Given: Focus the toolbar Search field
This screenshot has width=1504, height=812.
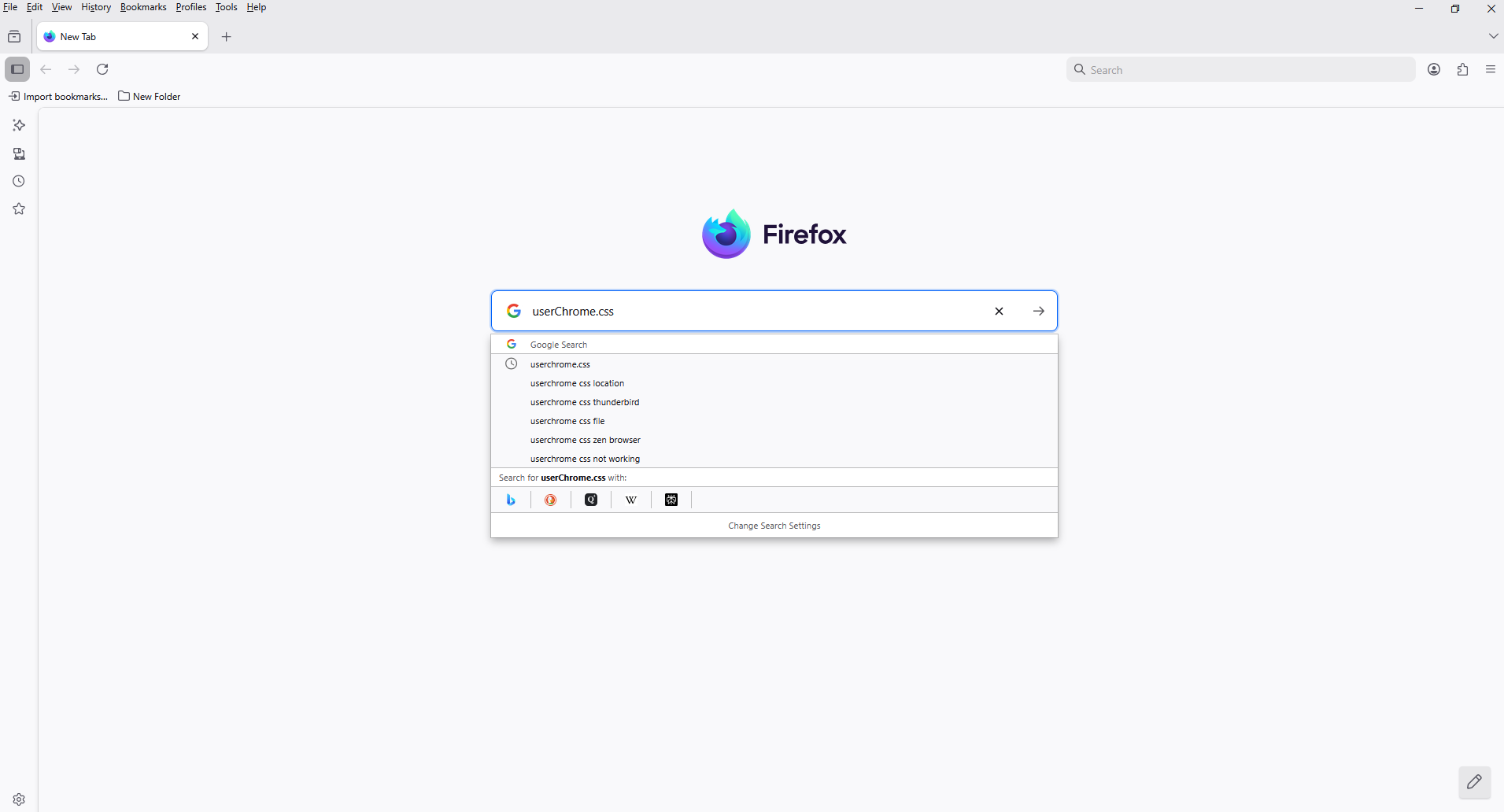Looking at the screenshot, I should [1241, 69].
